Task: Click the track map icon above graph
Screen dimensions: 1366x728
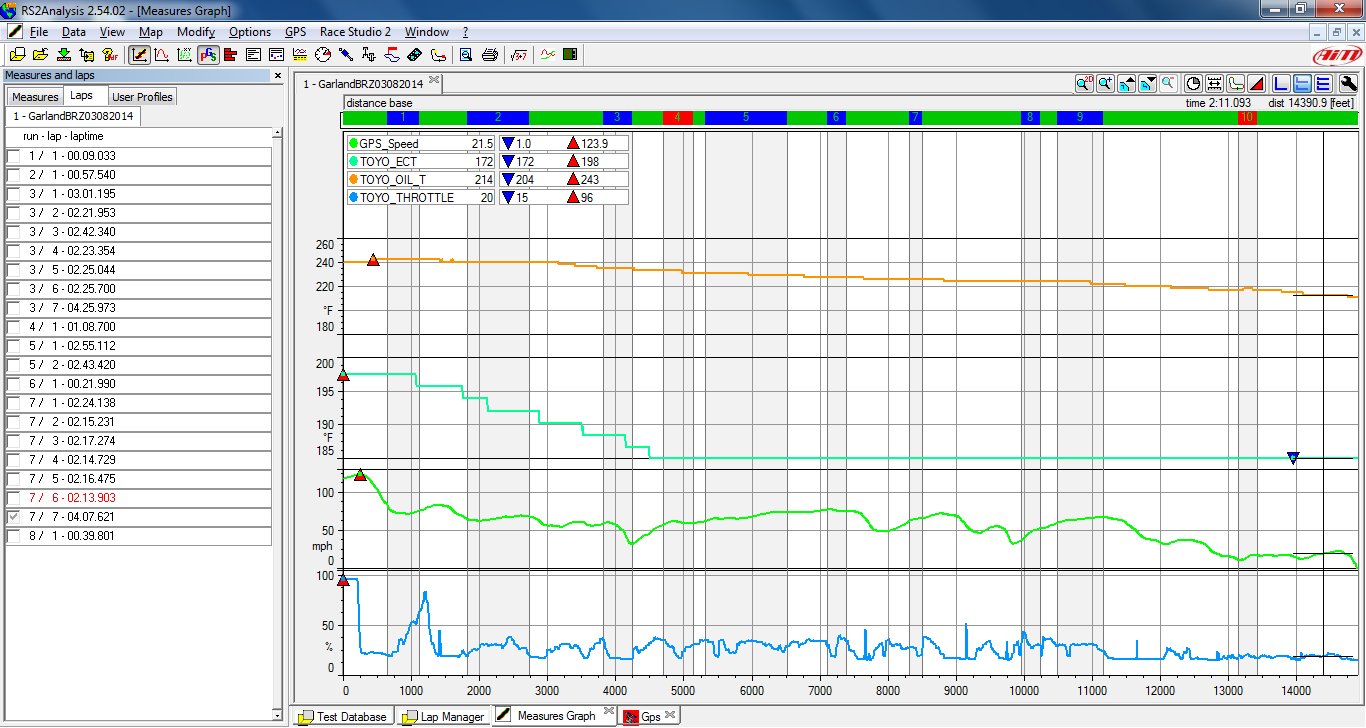Action: [1236, 84]
